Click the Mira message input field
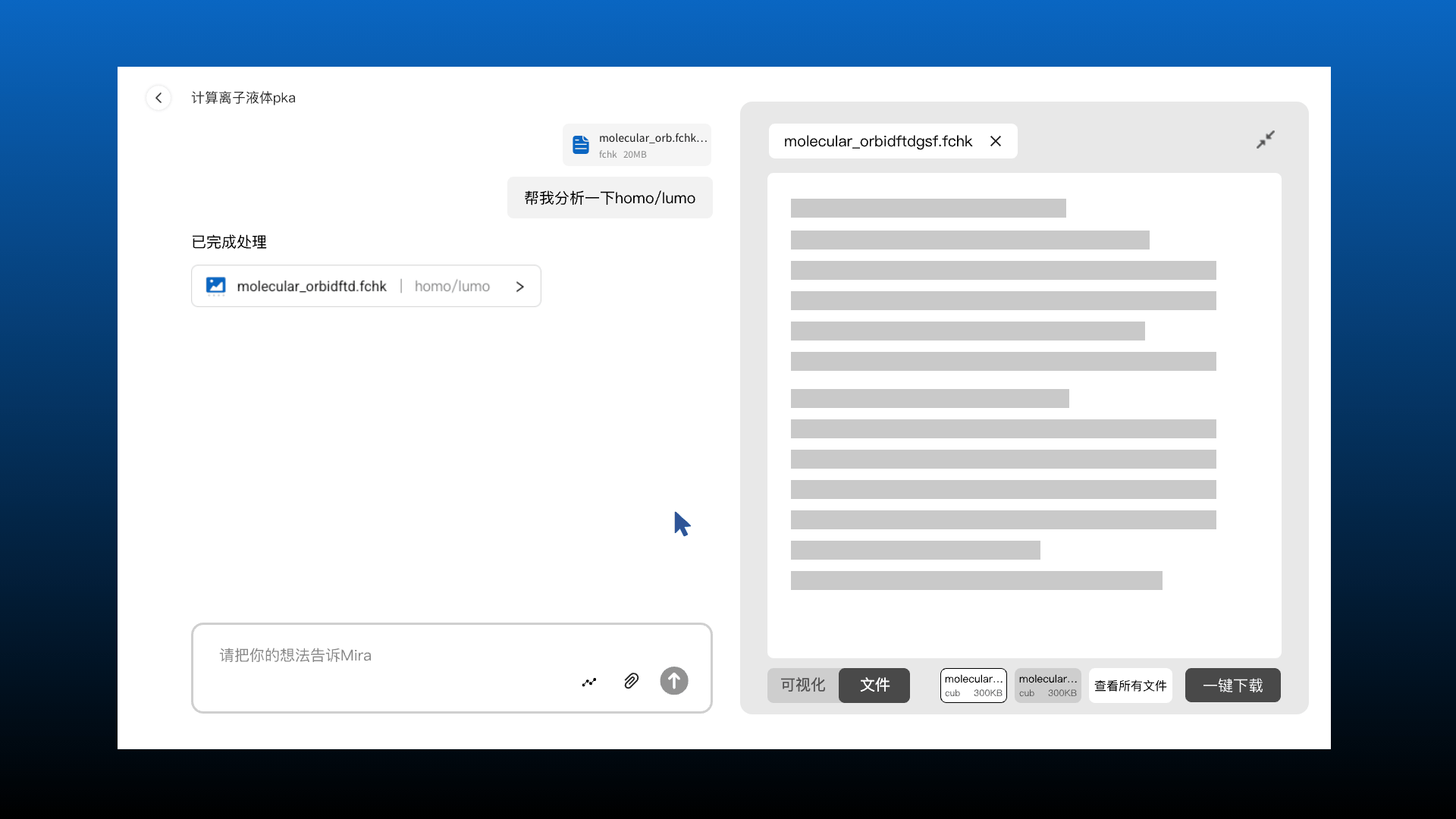1456x819 pixels. 394,655
